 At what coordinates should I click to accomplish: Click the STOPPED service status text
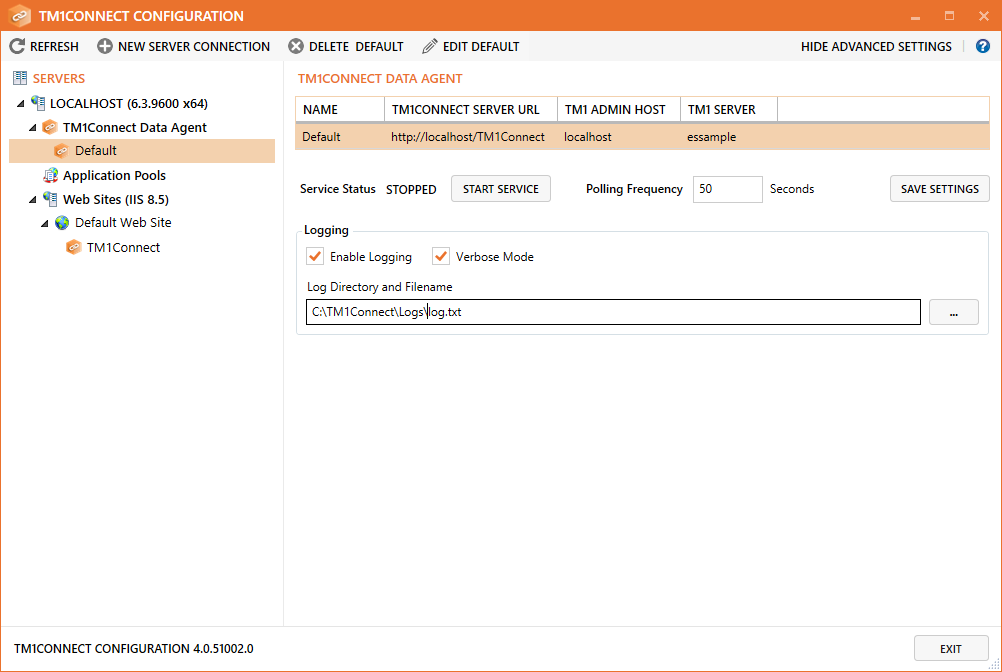click(411, 189)
